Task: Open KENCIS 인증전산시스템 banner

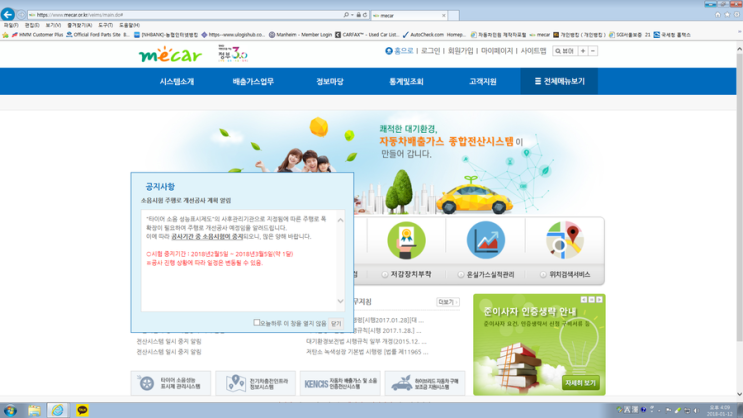Action: pyautogui.click(x=340, y=383)
